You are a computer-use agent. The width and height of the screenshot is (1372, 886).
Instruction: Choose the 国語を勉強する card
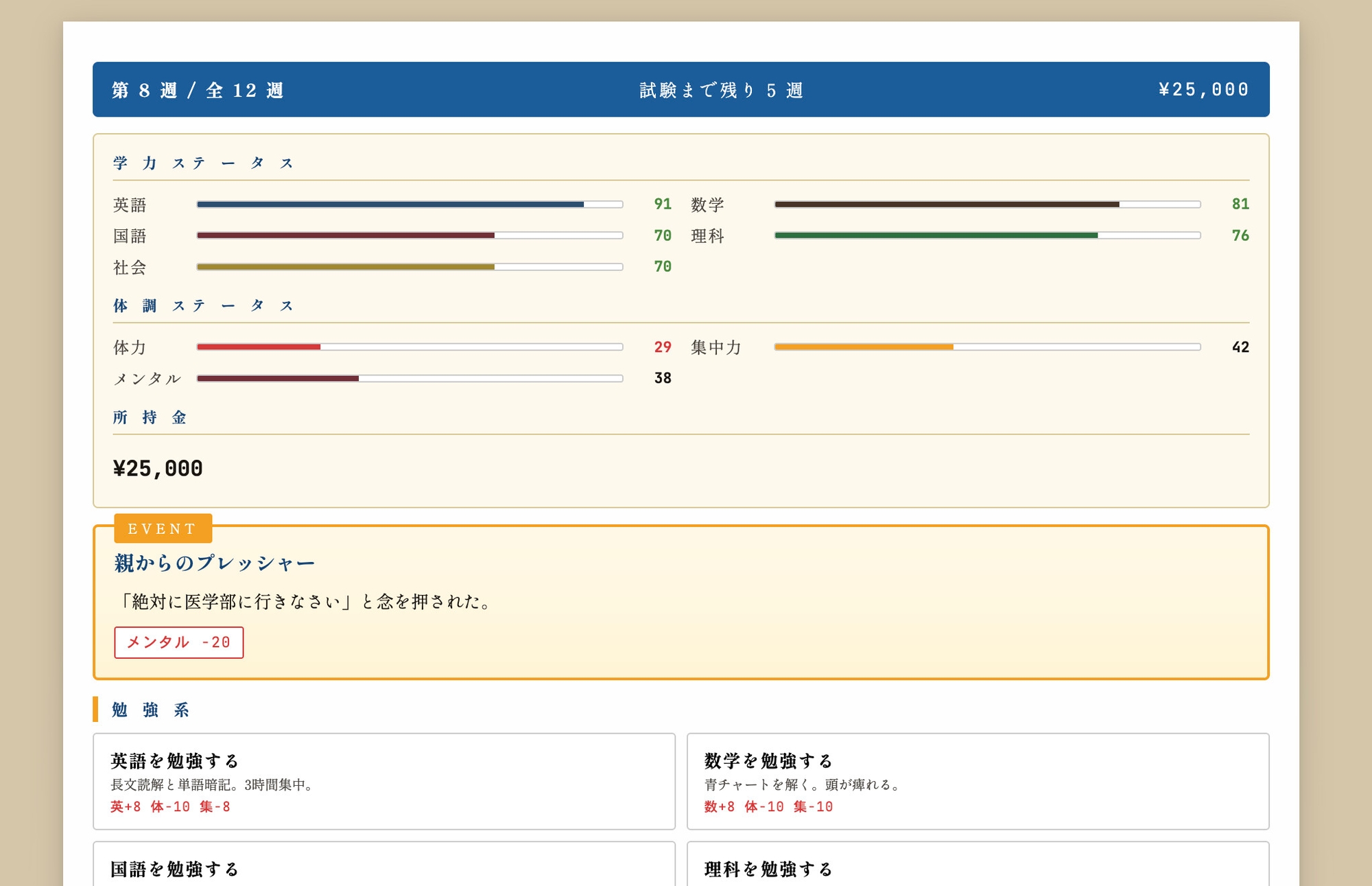pyautogui.click(x=383, y=866)
